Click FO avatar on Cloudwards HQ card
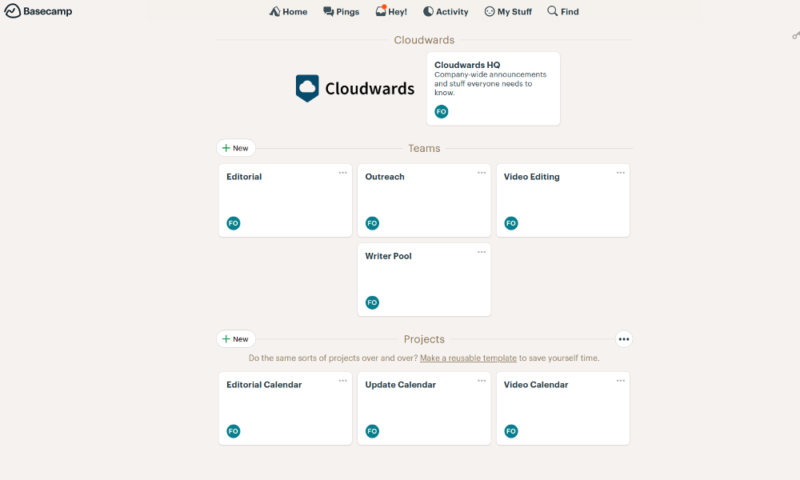This screenshot has height=480, width=800. (441, 111)
